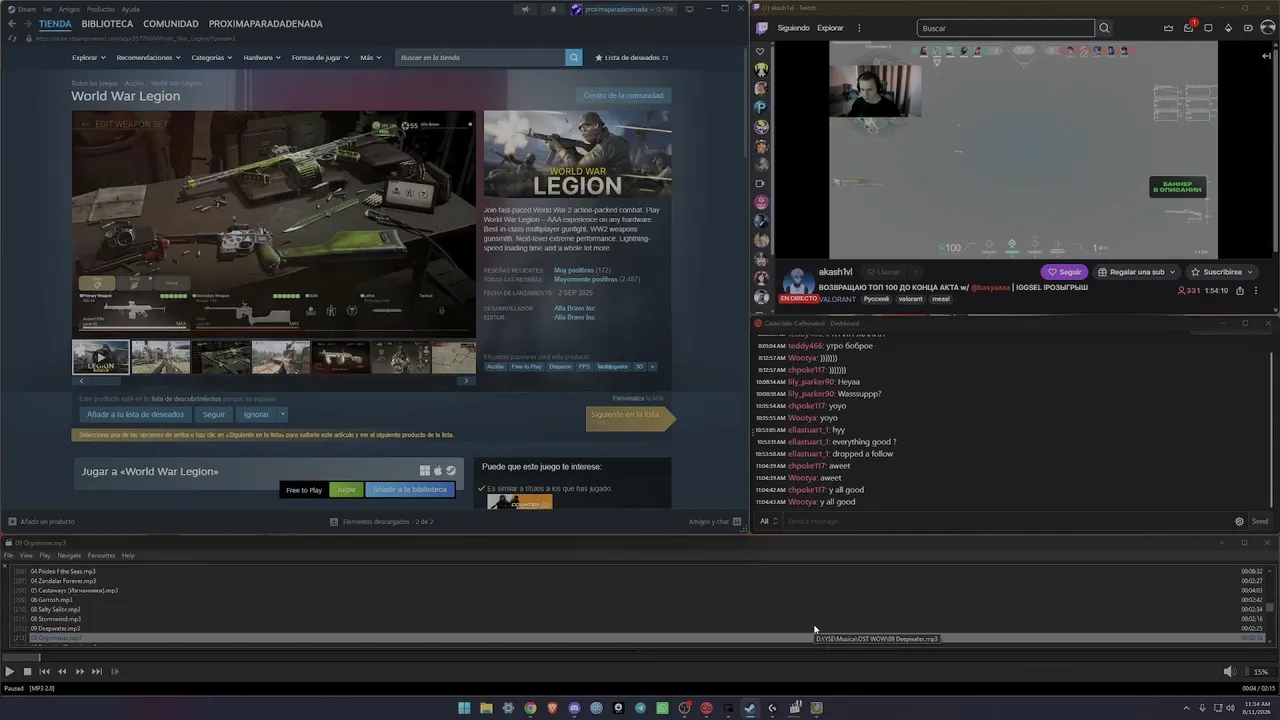
Task: Click the Buscar en la tienda field
Action: (481, 57)
